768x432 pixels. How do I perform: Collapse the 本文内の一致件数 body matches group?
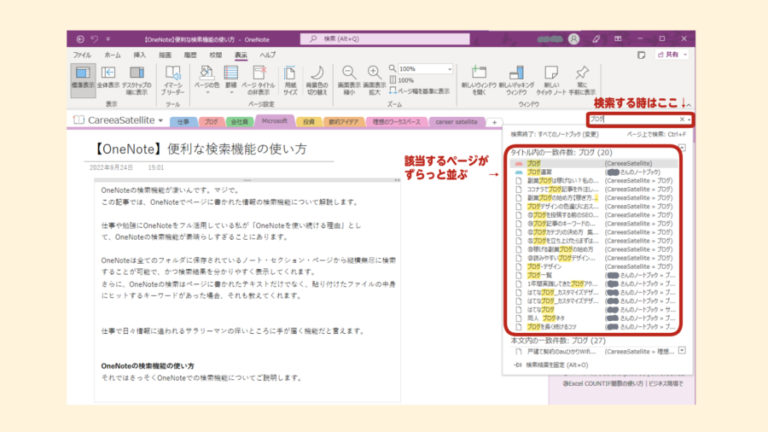(x=682, y=351)
